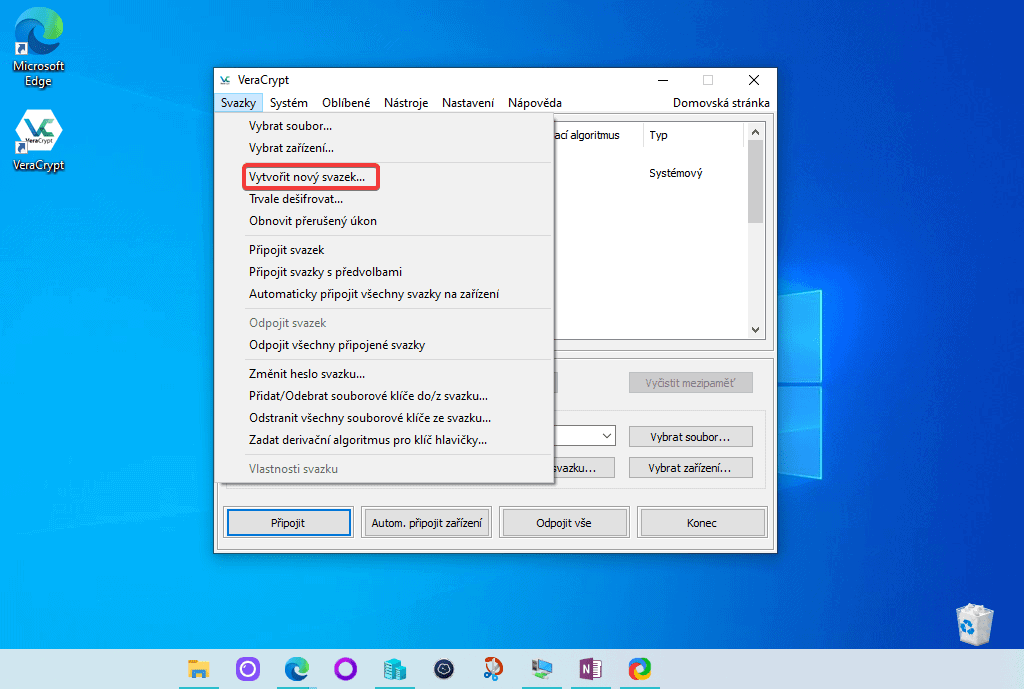Select Vytvořit nový svazek... menu entry
This screenshot has height=689, width=1024.
(x=384, y=177)
